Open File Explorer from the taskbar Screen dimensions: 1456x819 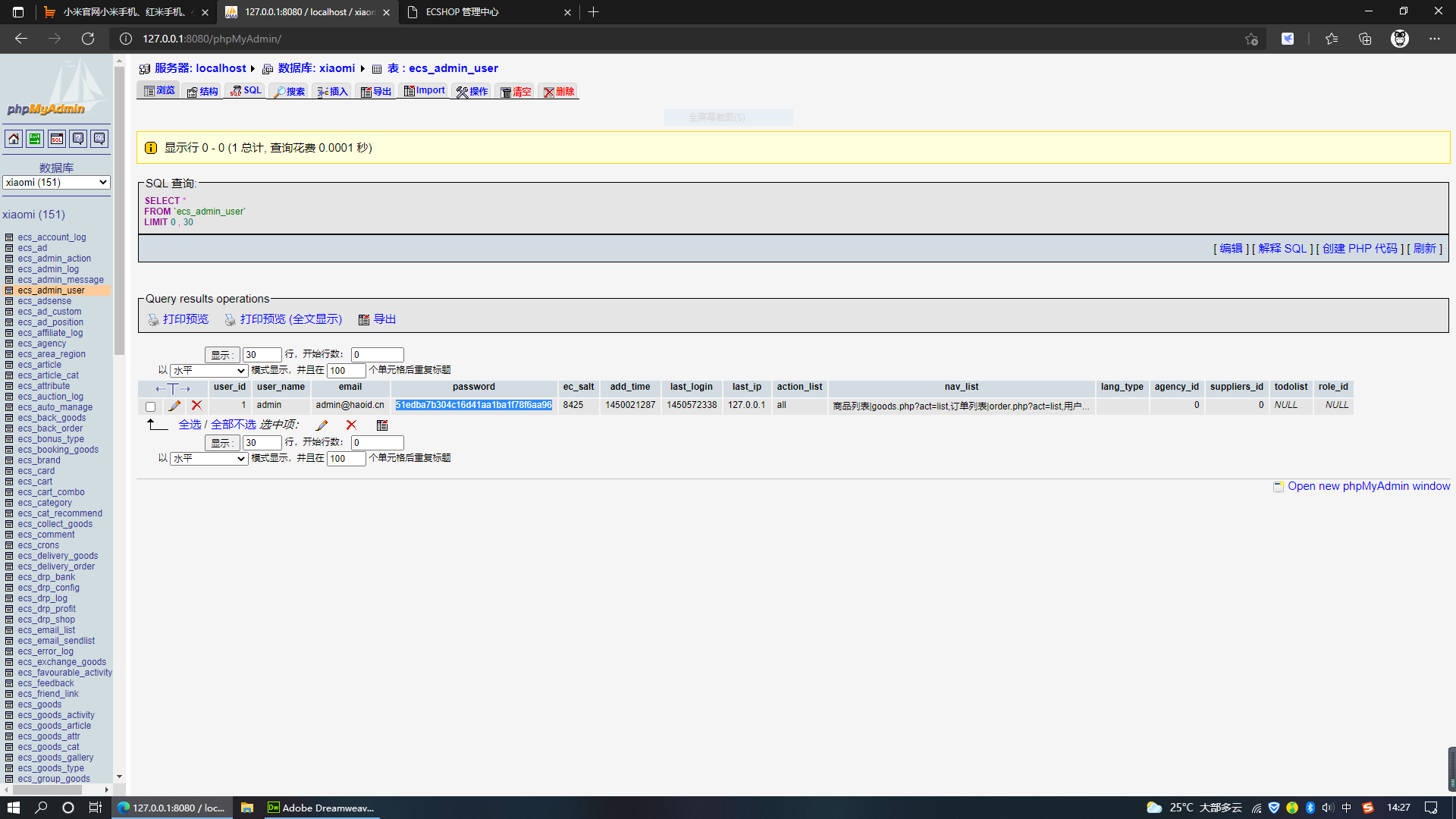[x=247, y=808]
